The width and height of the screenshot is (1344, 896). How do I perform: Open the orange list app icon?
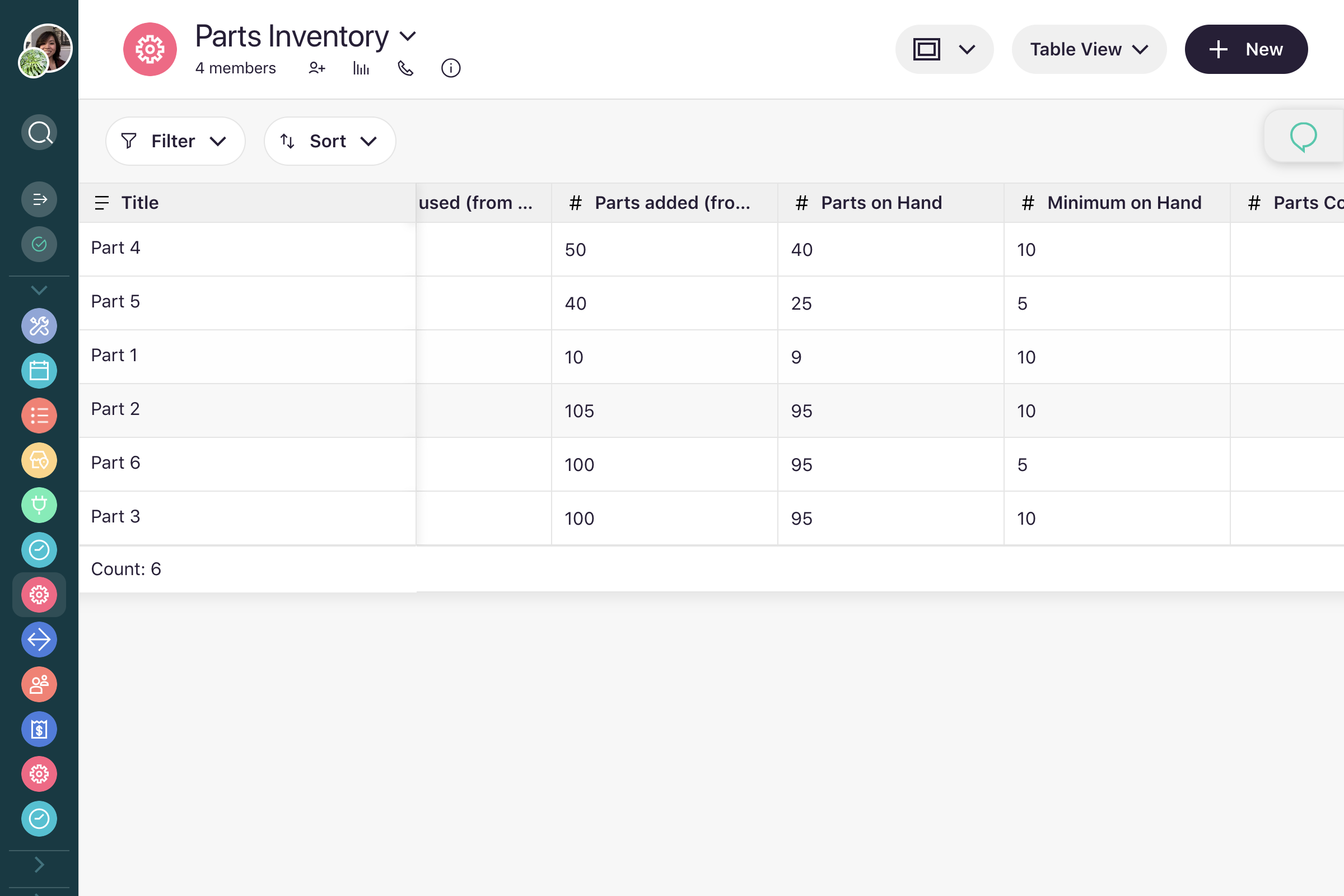(39, 416)
